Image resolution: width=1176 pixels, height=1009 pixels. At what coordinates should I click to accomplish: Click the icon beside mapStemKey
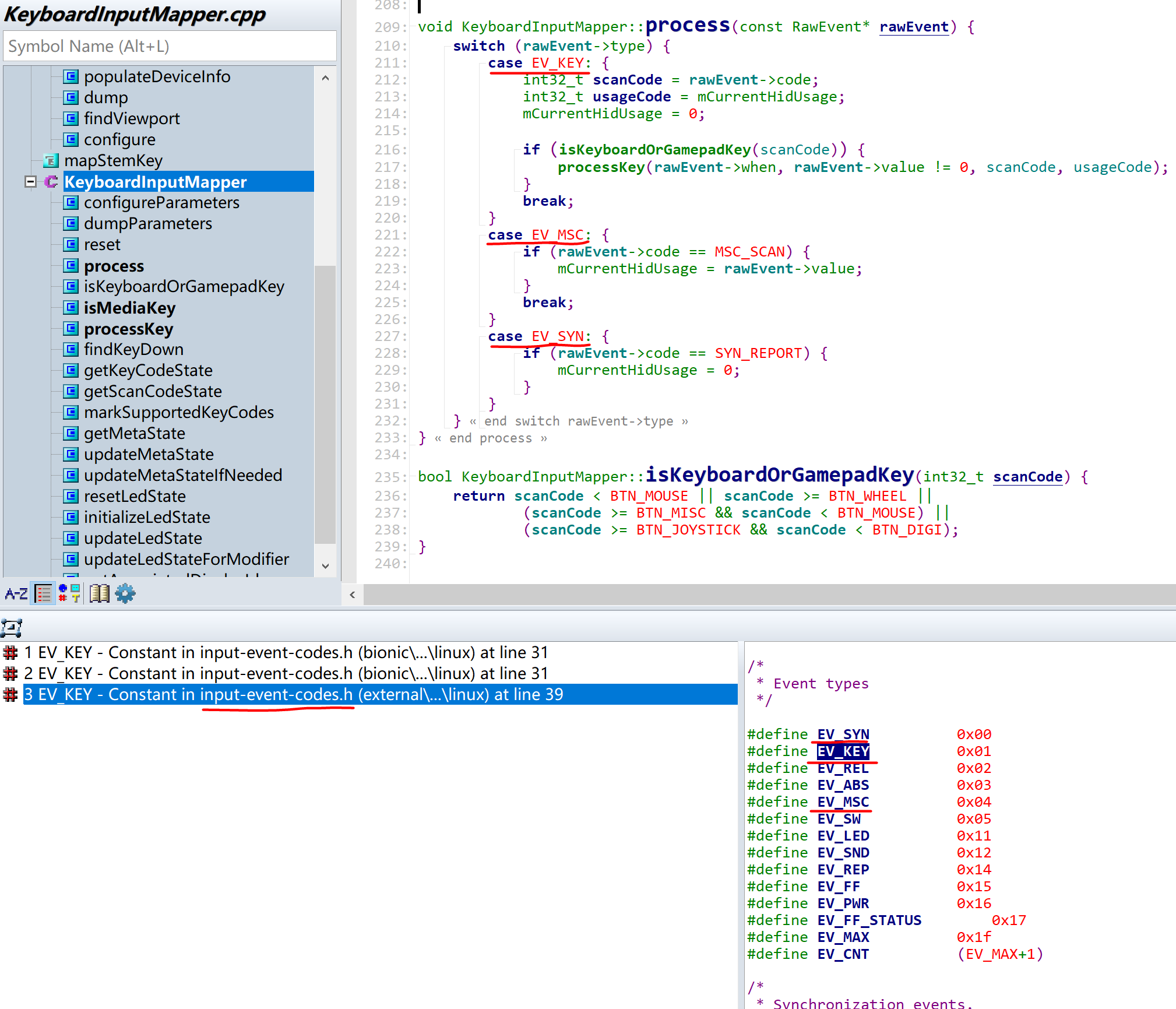tap(51, 160)
